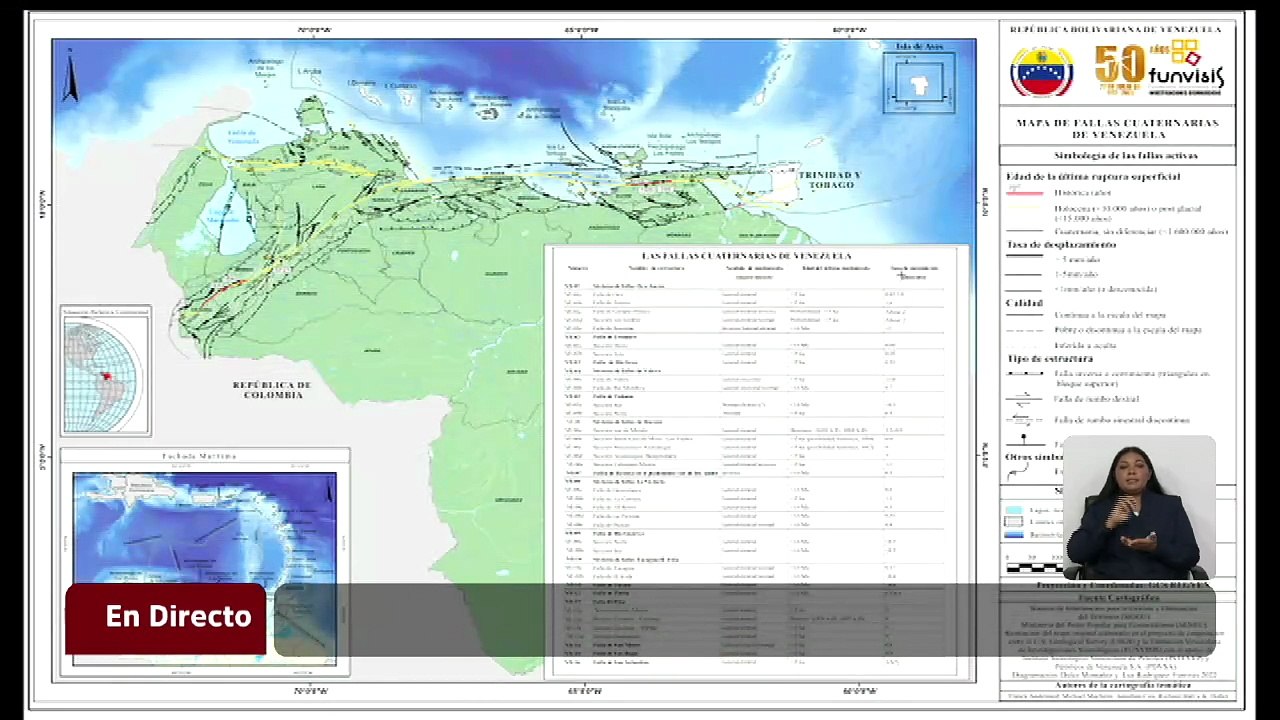Viewport: 1280px width, 720px height.
Task: Click the white legend swatch between the blue ones
Action: point(1013,522)
